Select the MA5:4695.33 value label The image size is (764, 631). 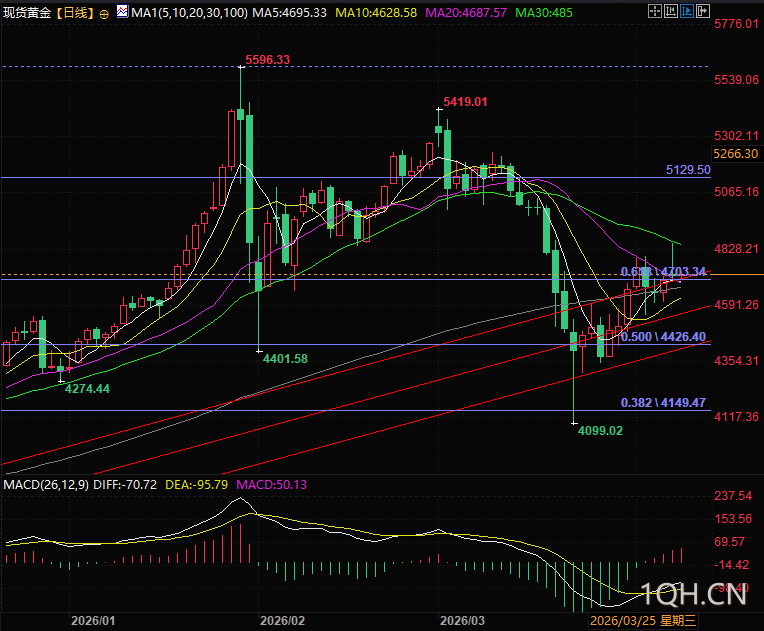(x=289, y=13)
